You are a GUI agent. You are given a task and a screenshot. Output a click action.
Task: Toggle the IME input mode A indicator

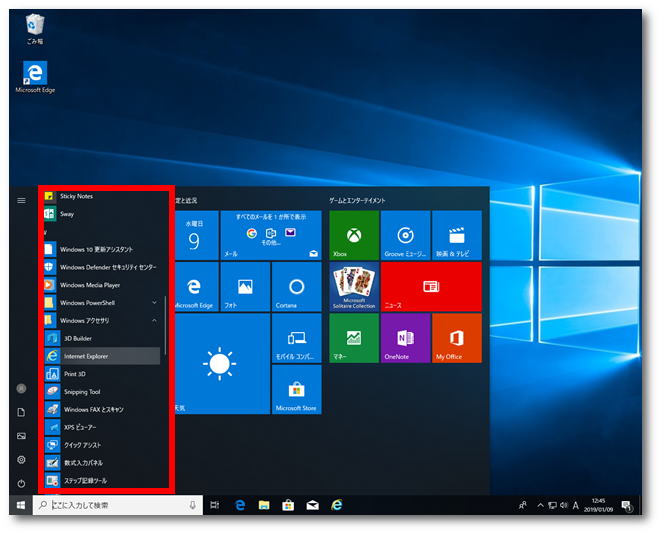(576, 505)
